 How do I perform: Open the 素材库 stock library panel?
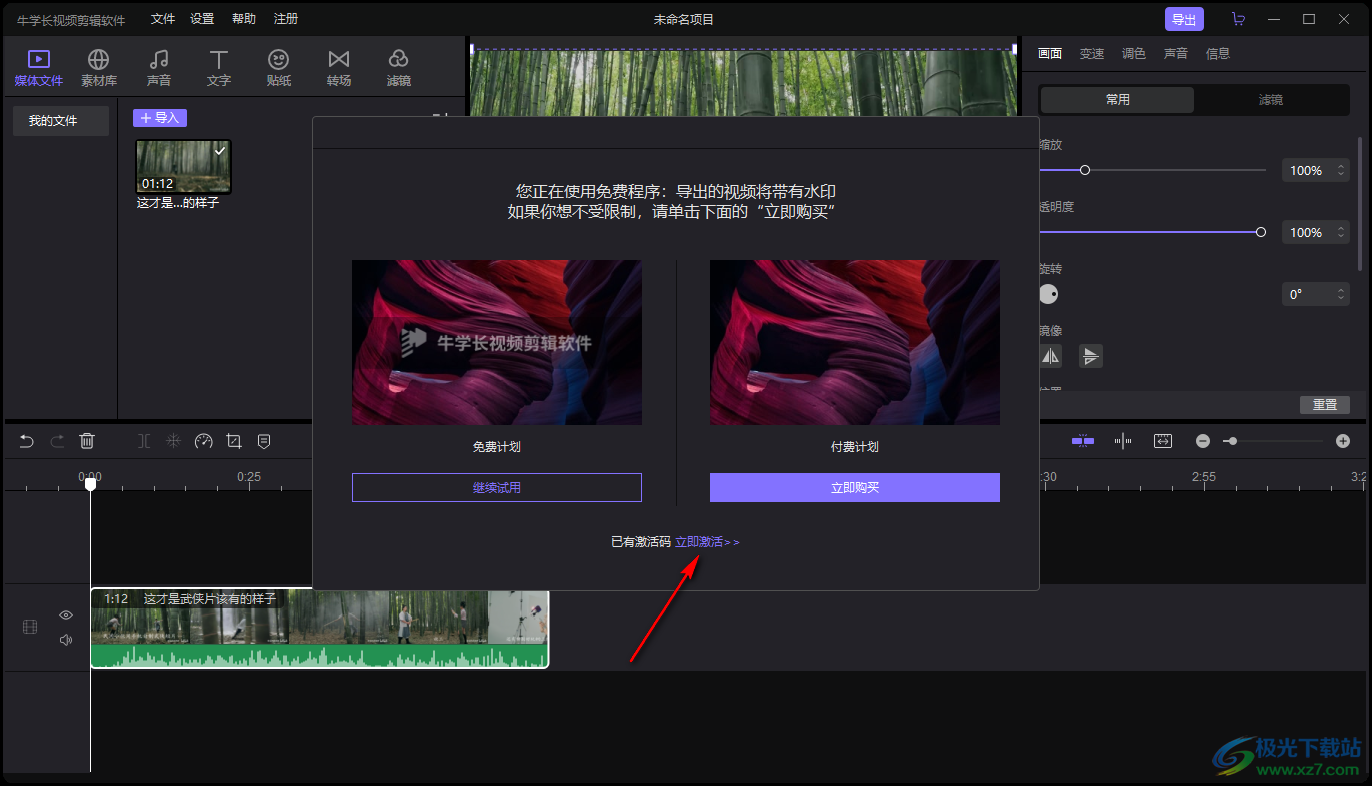tap(98, 68)
